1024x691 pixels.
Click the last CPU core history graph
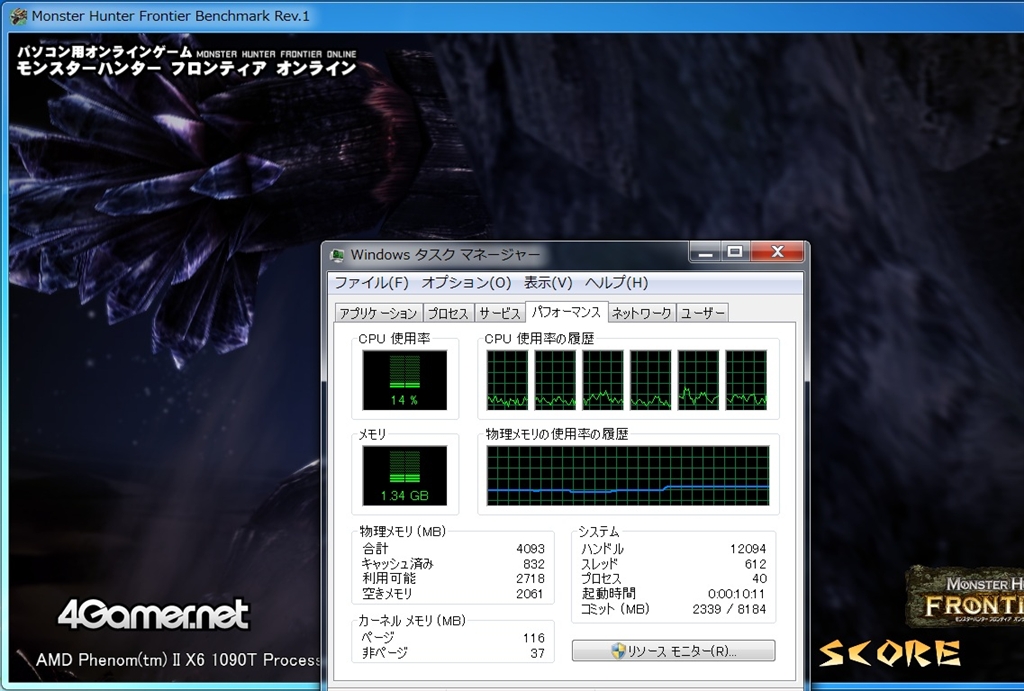(x=746, y=380)
